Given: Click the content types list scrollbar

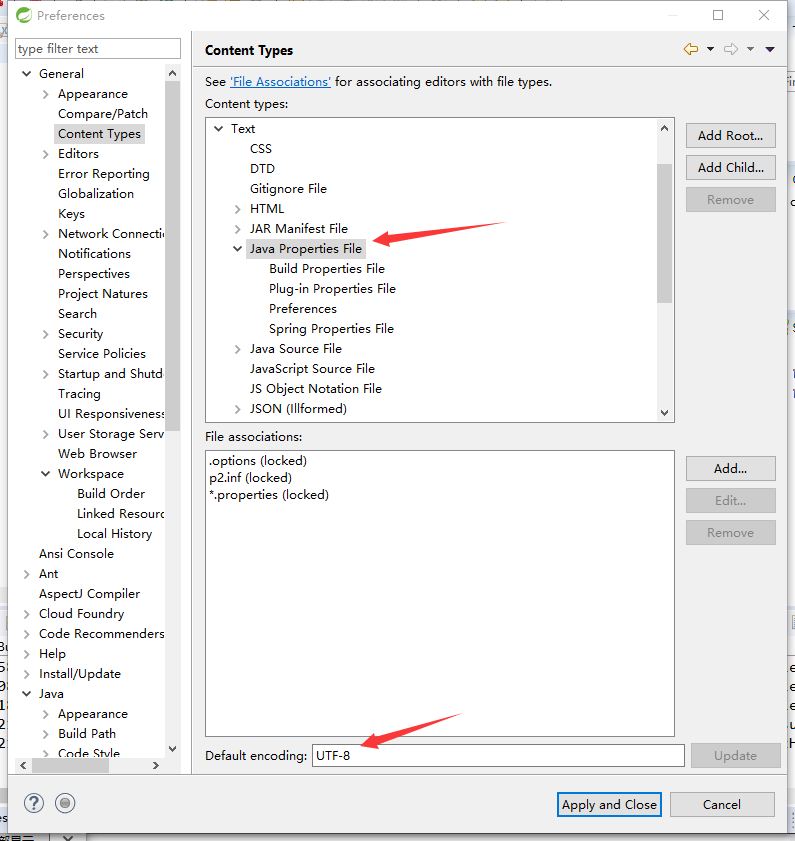Looking at the screenshot, I should point(664,233).
